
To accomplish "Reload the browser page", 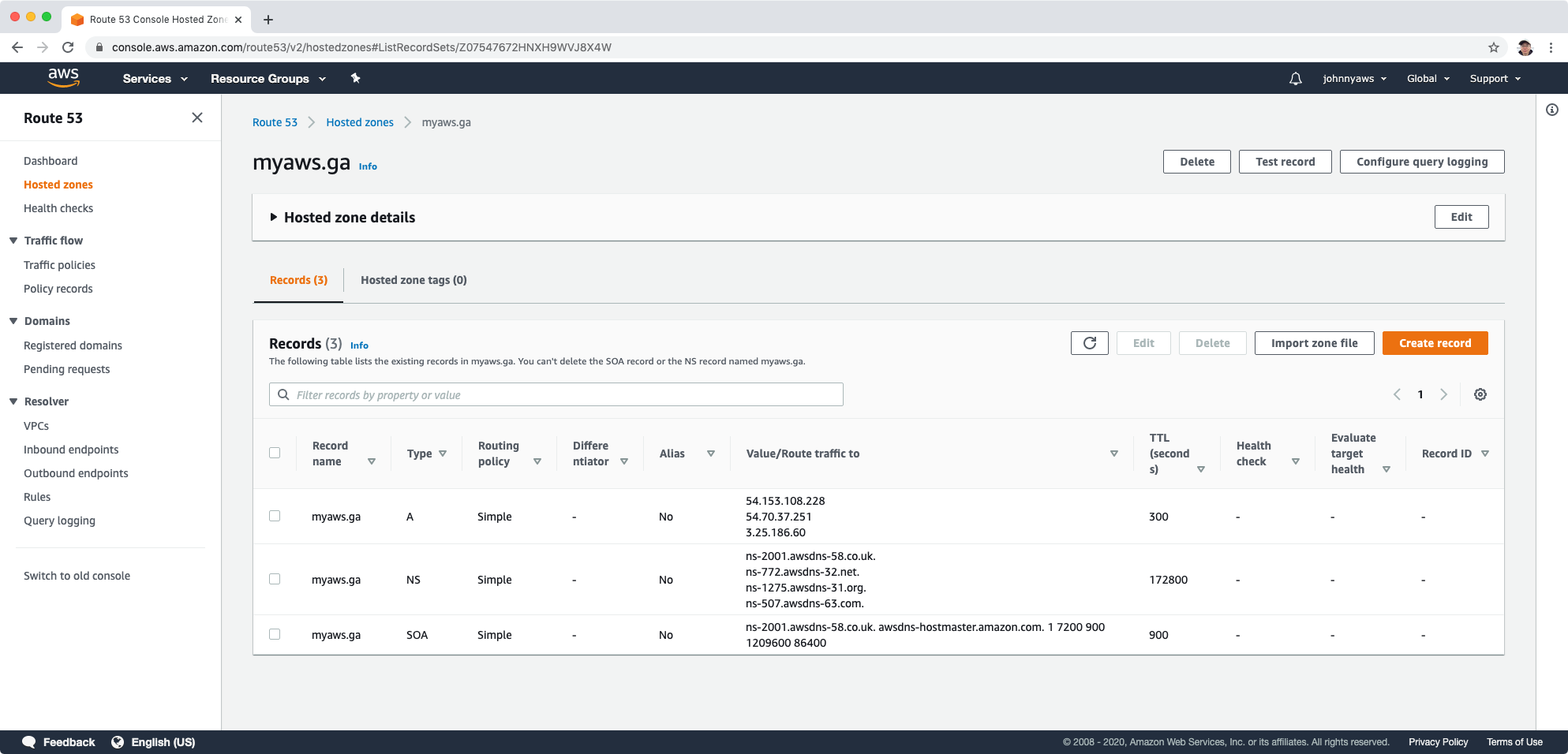I will [x=68, y=47].
